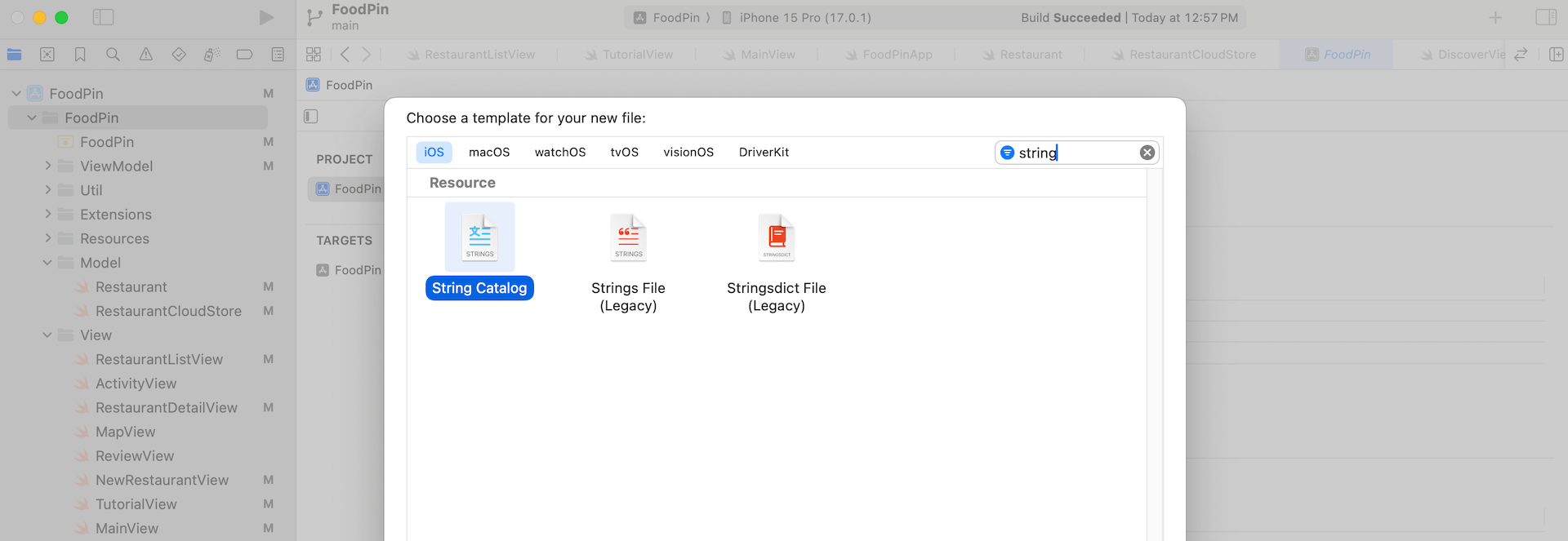Click the template filter search field

pyautogui.click(x=1074, y=153)
